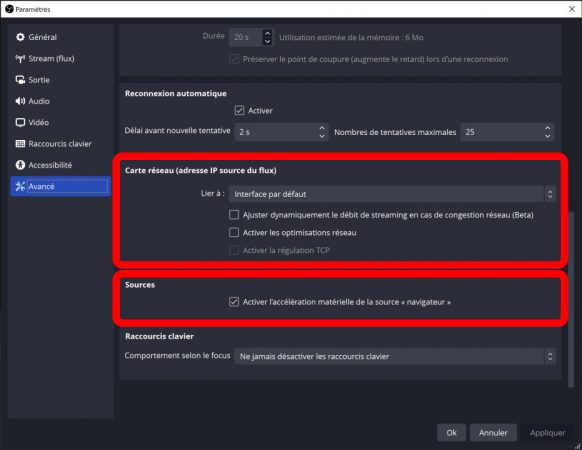Viewport: 582px width, 450px height.
Task: Click the Accessibilité person icon
Action: (20, 165)
